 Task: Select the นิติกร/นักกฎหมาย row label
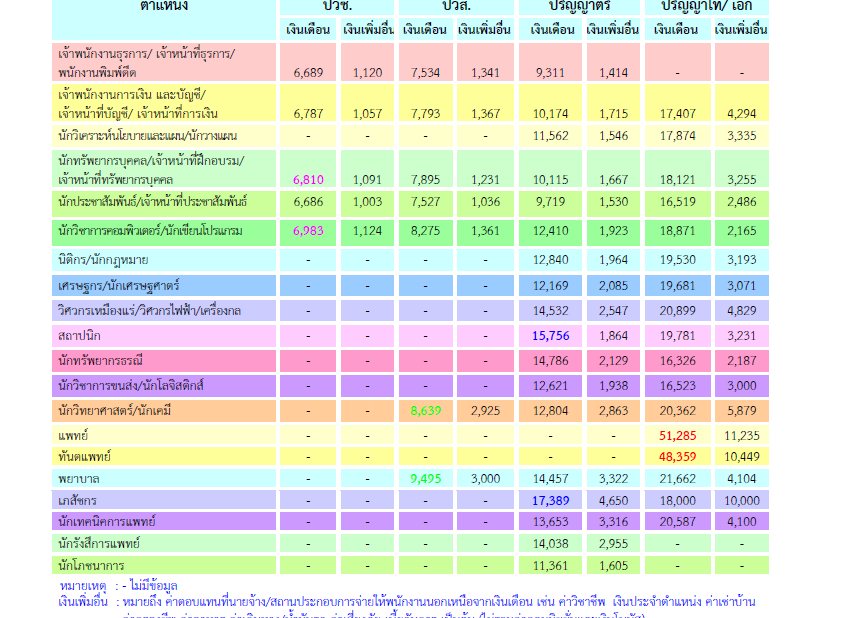click(106, 260)
